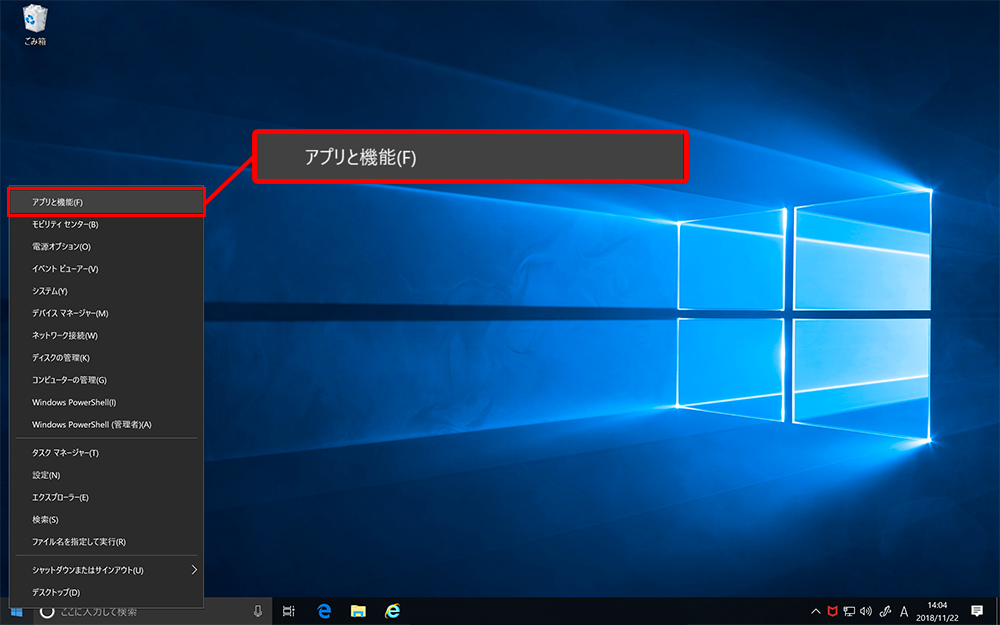Viewport: 1000px width, 625px height.
Task: Open ディスクの管理(K) from the menu
Action: click(x=107, y=358)
